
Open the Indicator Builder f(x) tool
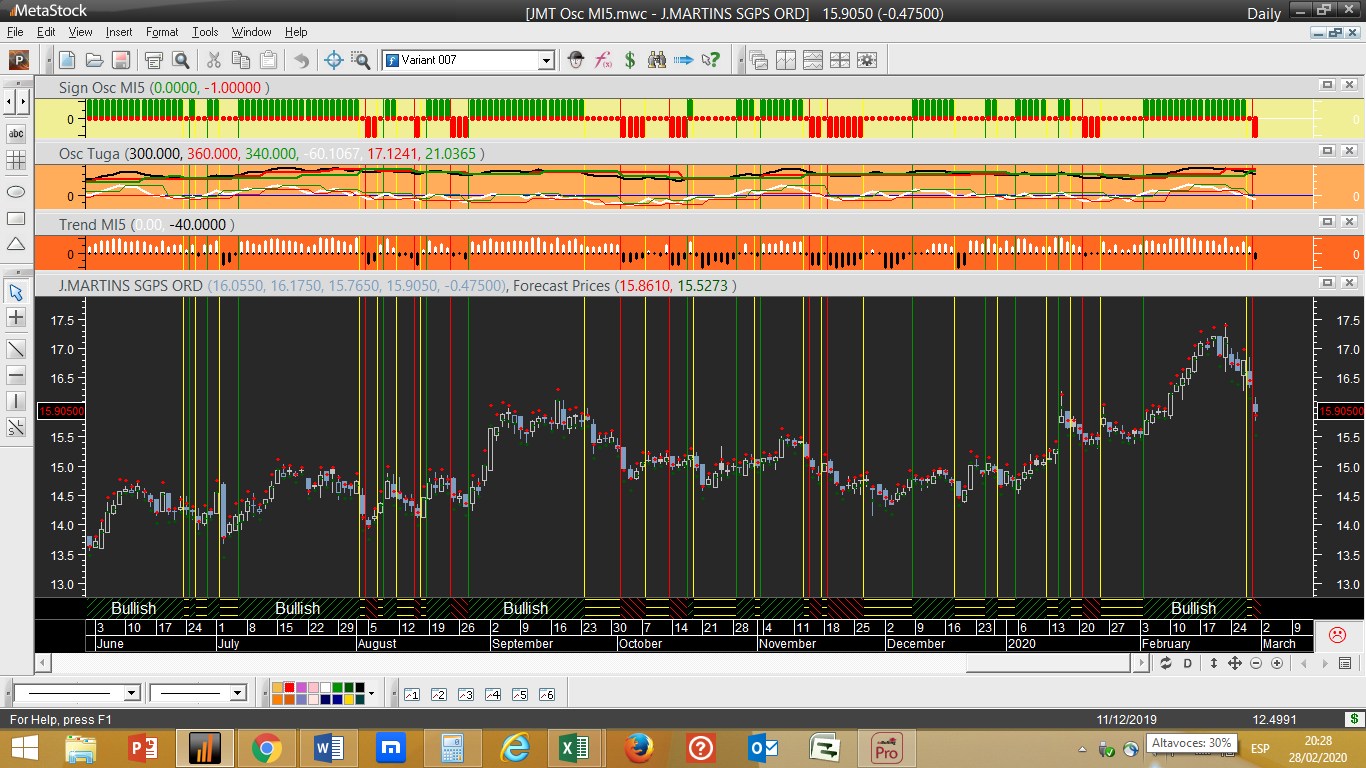coord(603,60)
